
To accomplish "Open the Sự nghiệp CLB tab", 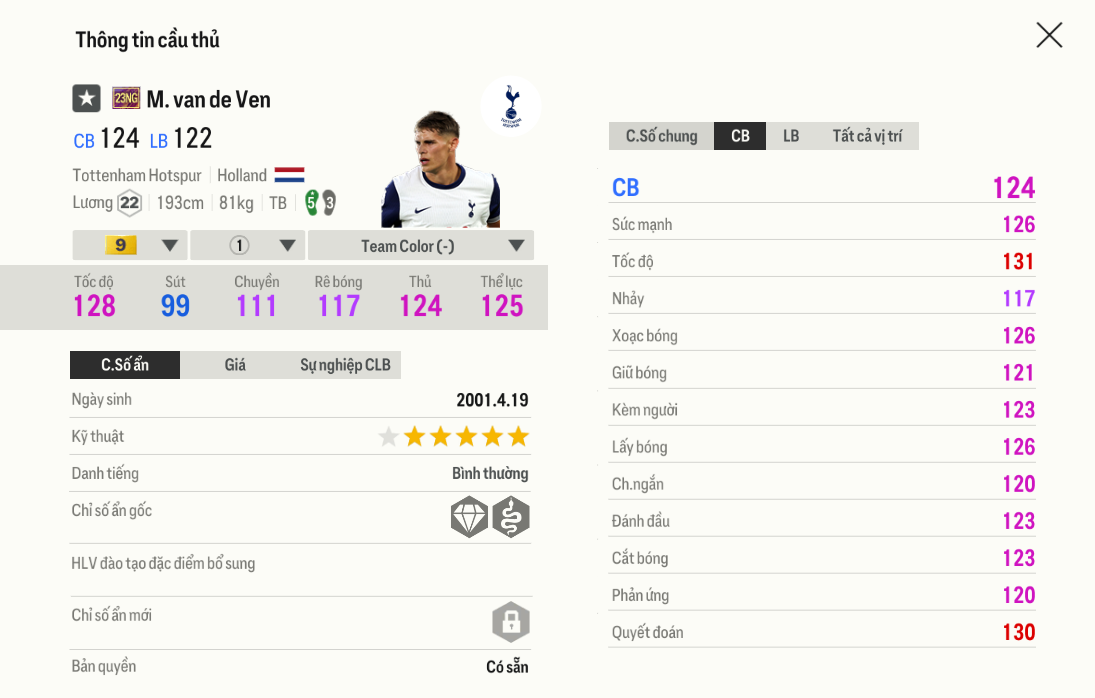I will (x=346, y=365).
